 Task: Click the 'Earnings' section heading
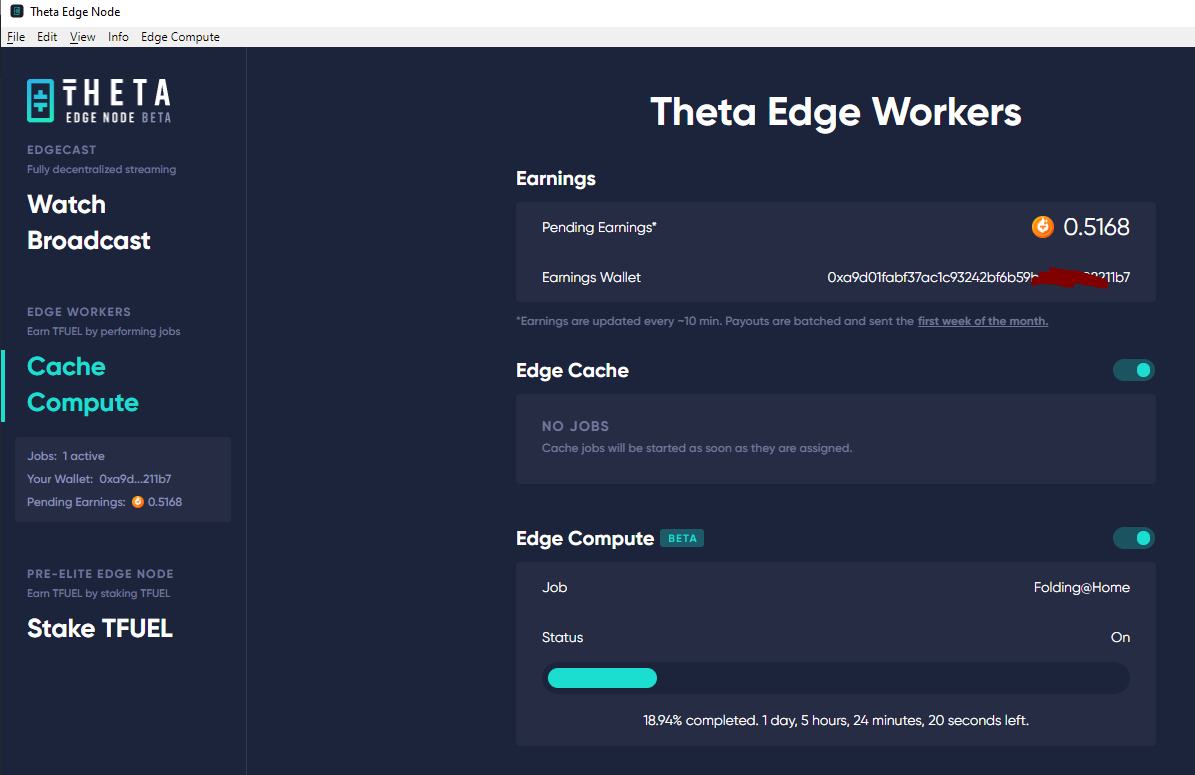click(x=556, y=178)
